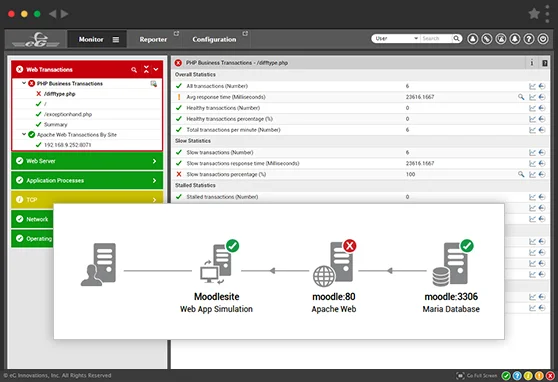Collapse the Web Transactions layer chevron

click(156, 69)
